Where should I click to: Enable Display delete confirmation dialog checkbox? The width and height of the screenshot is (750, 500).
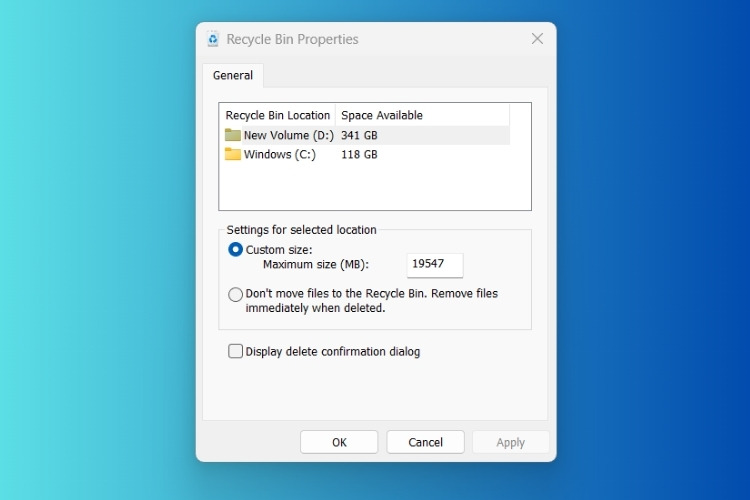[x=236, y=351]
